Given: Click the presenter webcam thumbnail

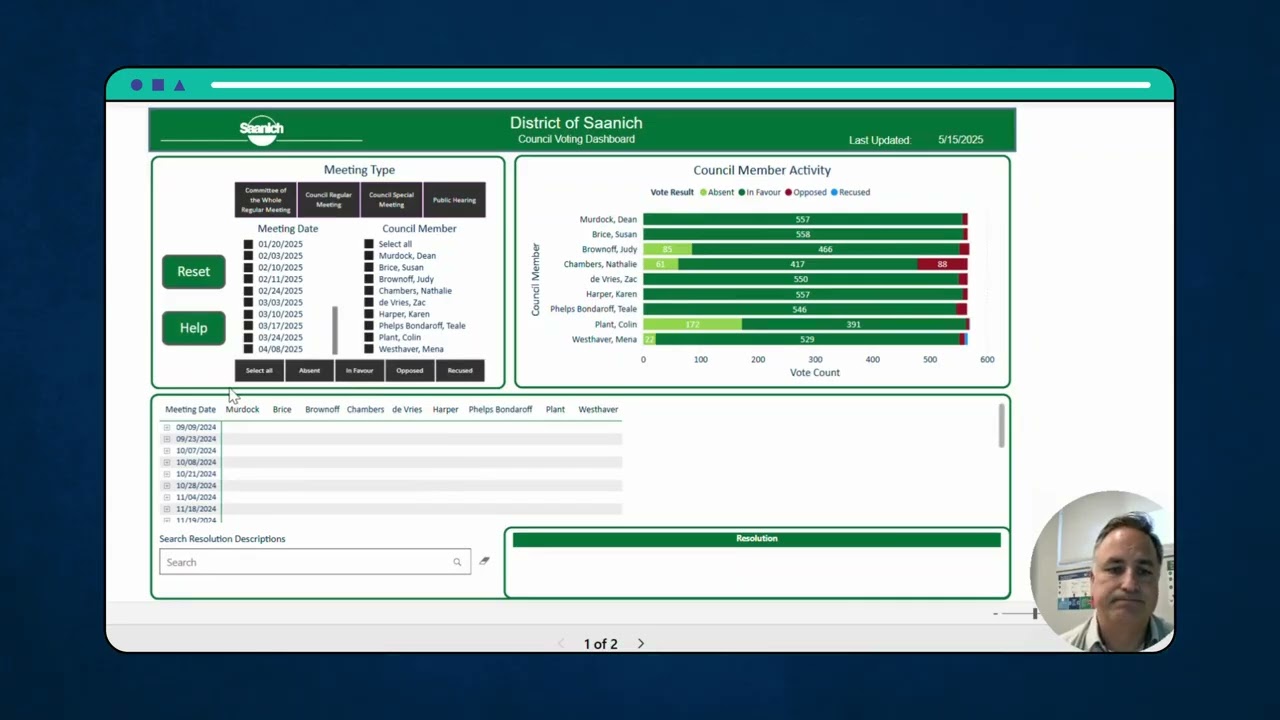Looking at the screenshot, I should 1102,571.
